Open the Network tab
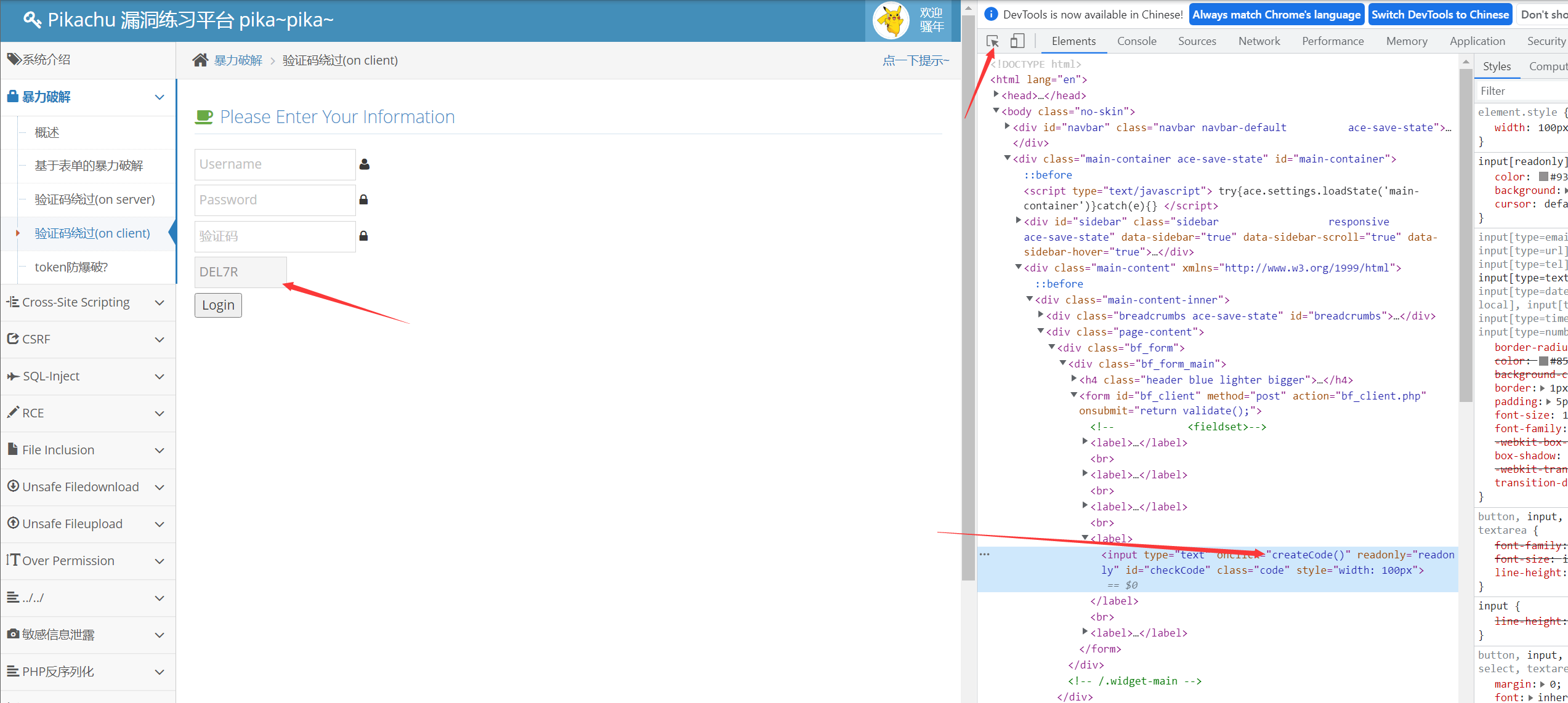The image size is (1568, 703). [x=1259, y=41]
